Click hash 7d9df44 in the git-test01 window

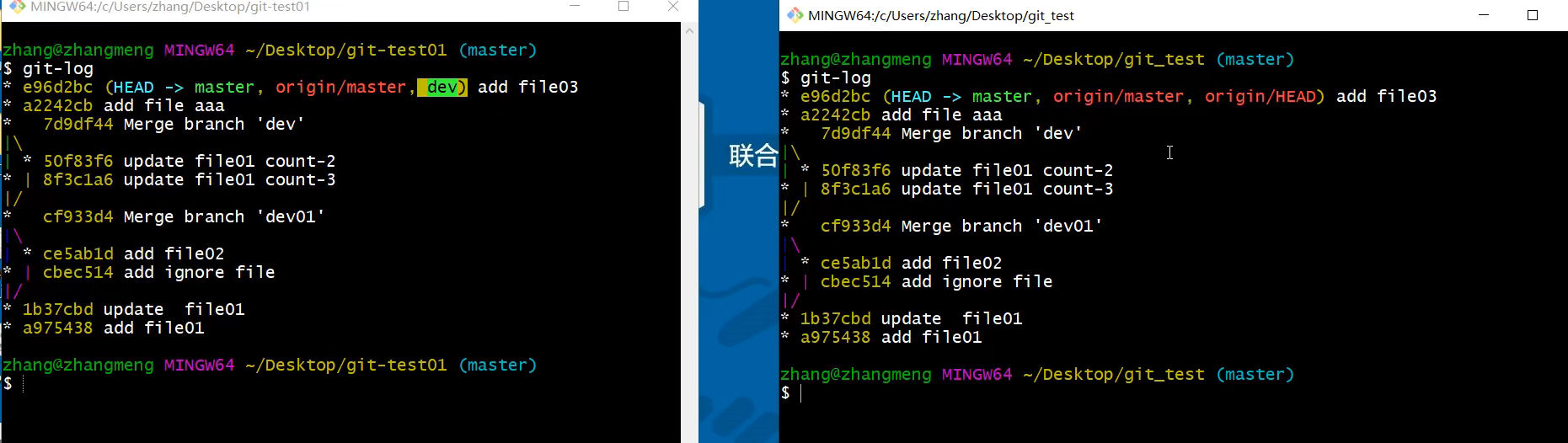point(78,124)
